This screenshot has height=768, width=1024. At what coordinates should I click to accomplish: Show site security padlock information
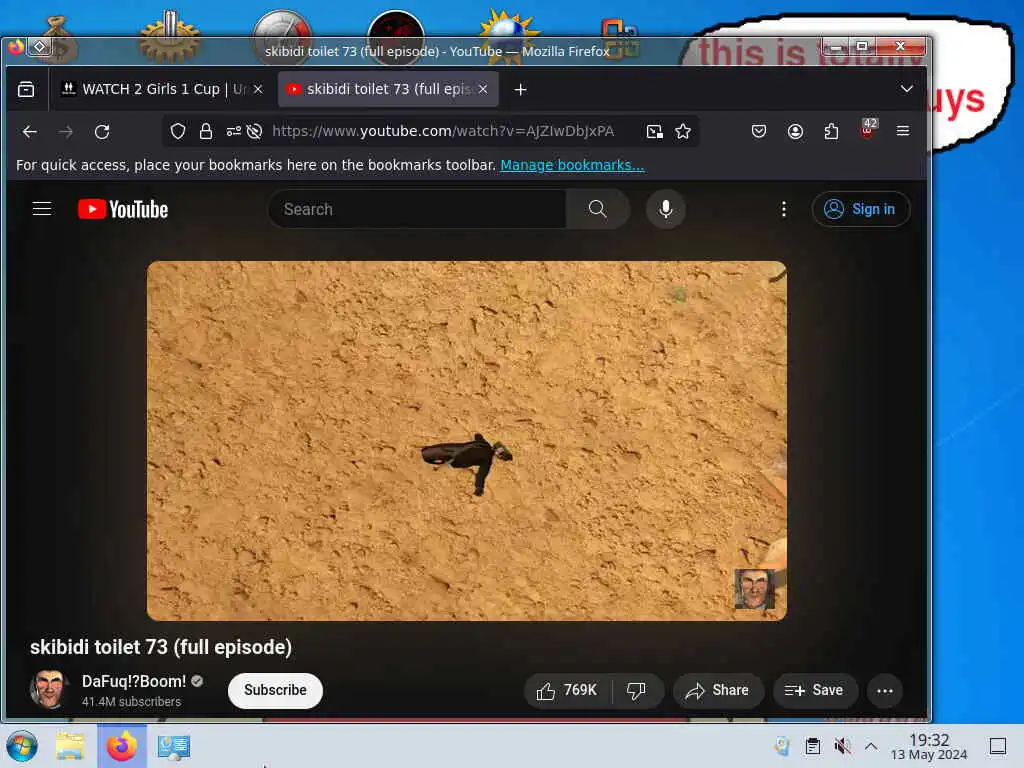[x=206, y=131]
